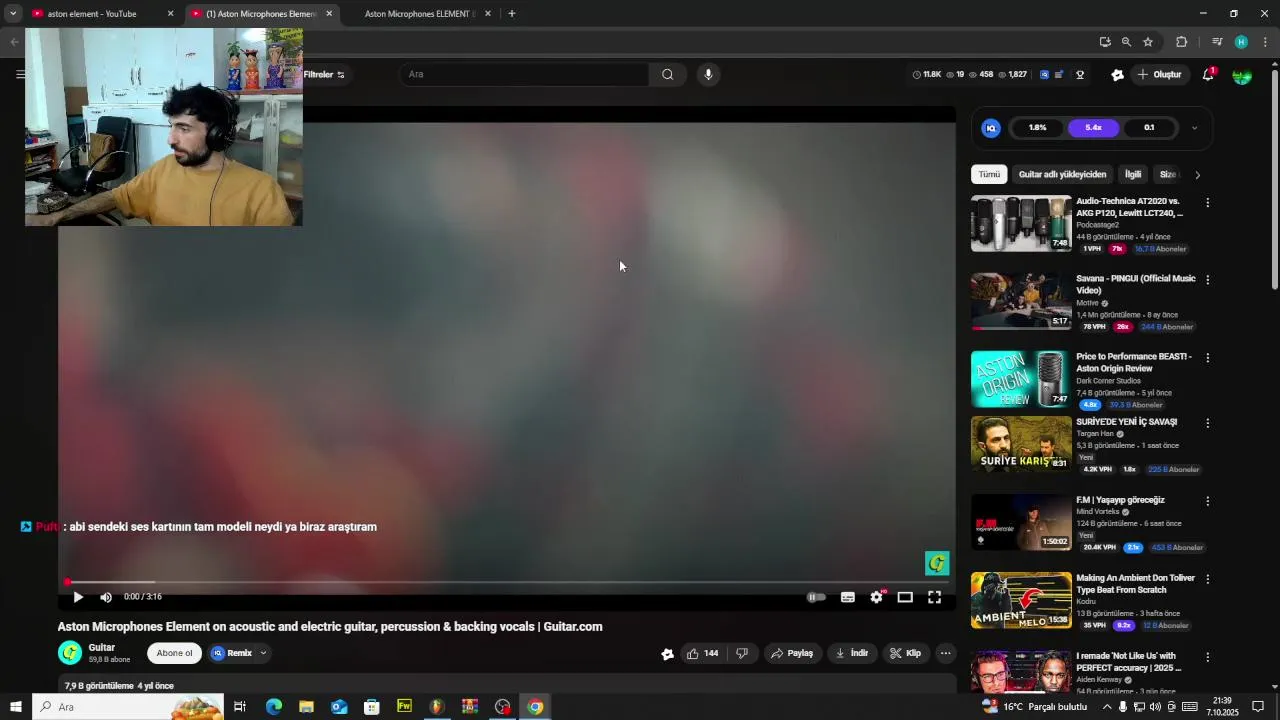This screenshot has height=720, width=1280.
Task: Switch to theater mode
Action: (x=905, y=597)
